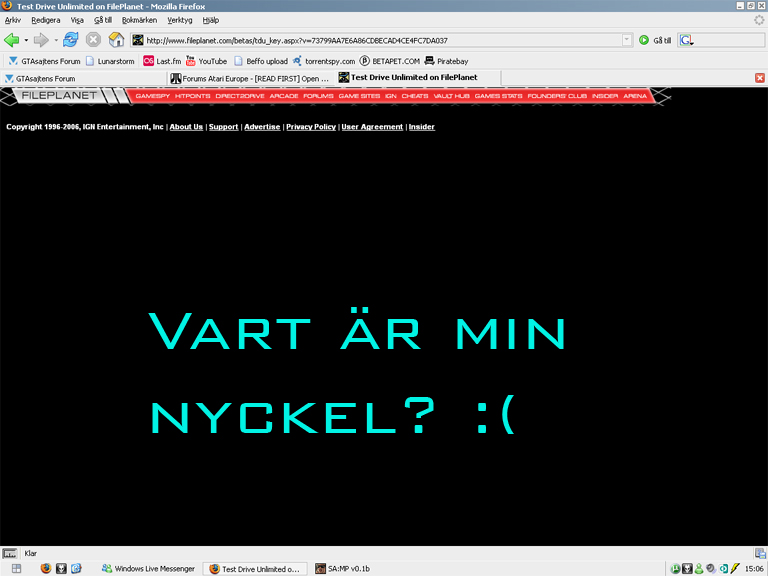Switch to the Forums Atari Europe tab
The height and width of the screenshot is (576, 768).
pyautogui.click(x=251, y=78)
